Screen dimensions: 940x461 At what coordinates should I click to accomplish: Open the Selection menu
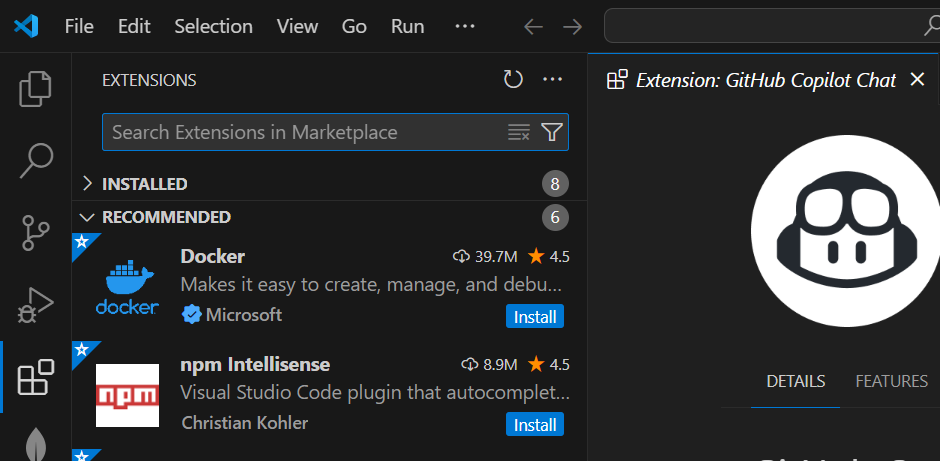click(212, 27)
